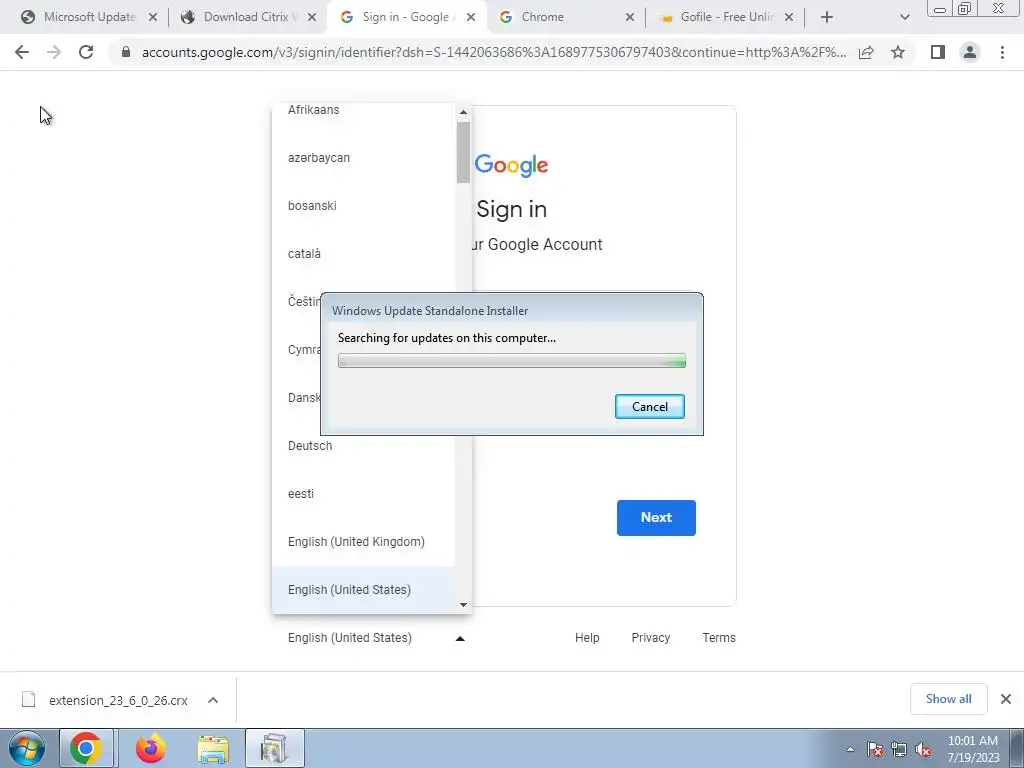
Task: Cancel the Windows Update Standalone Installer
Action: [x=650, y=407]
